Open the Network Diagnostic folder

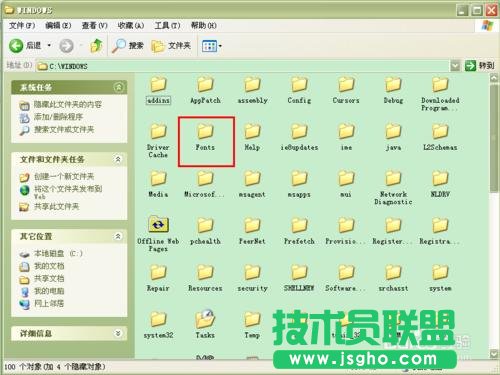click(x=393, y=188)
